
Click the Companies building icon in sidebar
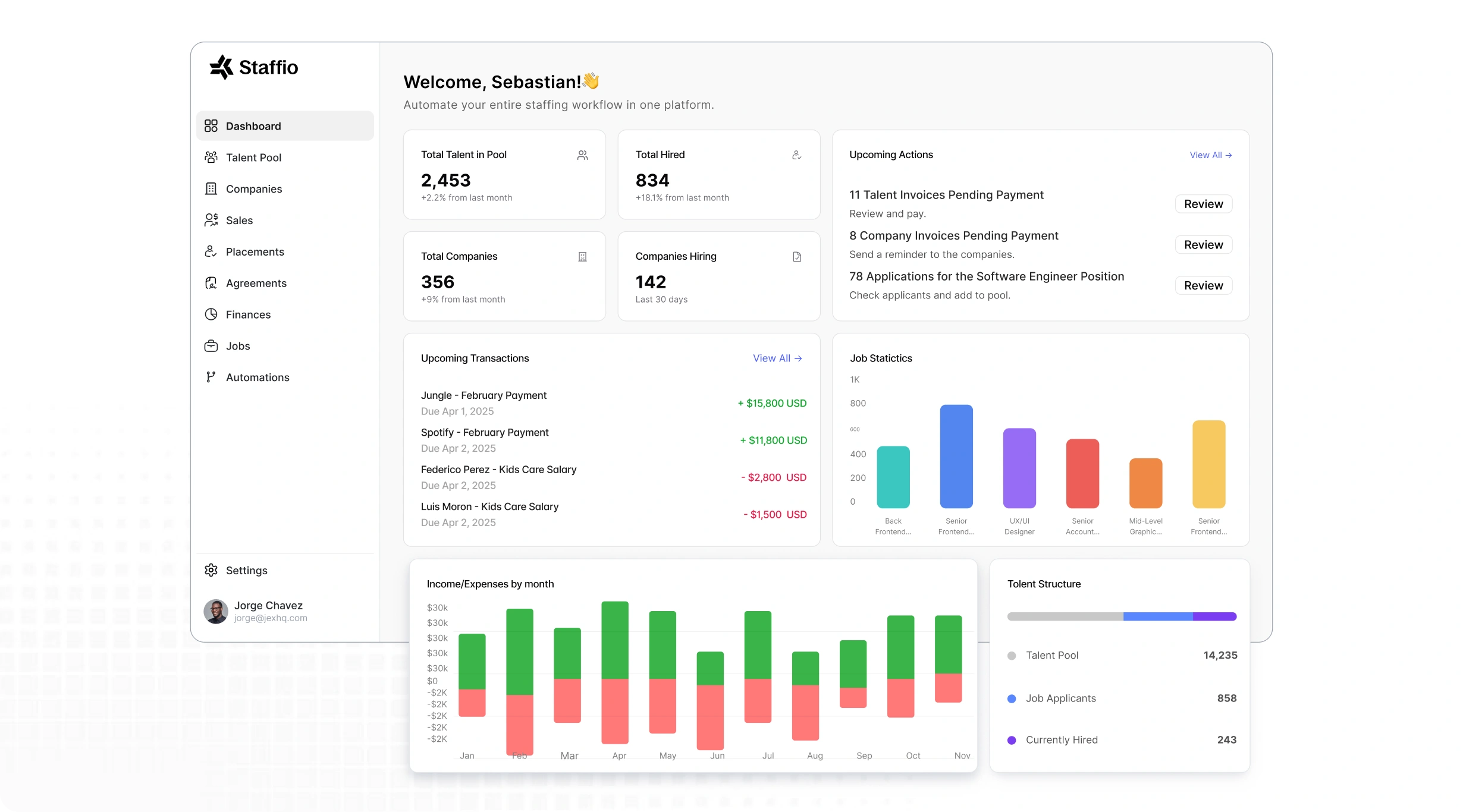[211, 189]
